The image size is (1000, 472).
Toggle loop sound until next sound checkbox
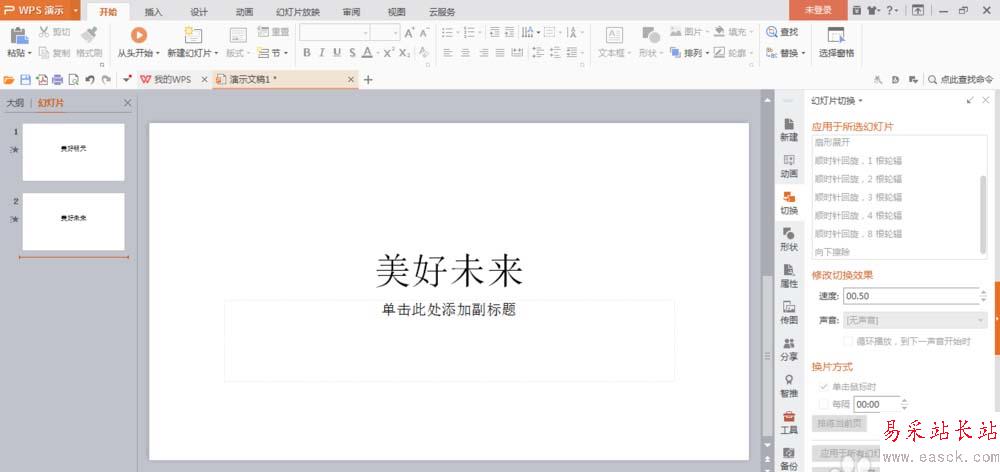(848, 341)
